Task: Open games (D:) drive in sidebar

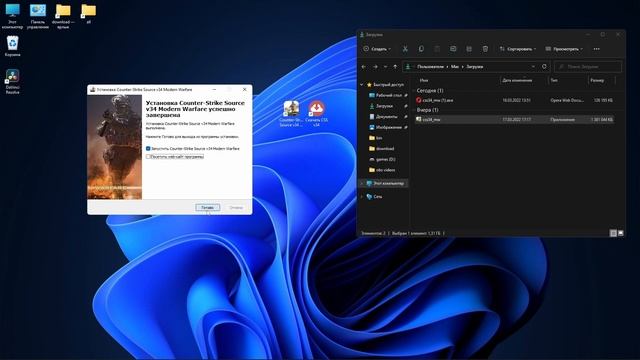Action: [x=382, y=159]
